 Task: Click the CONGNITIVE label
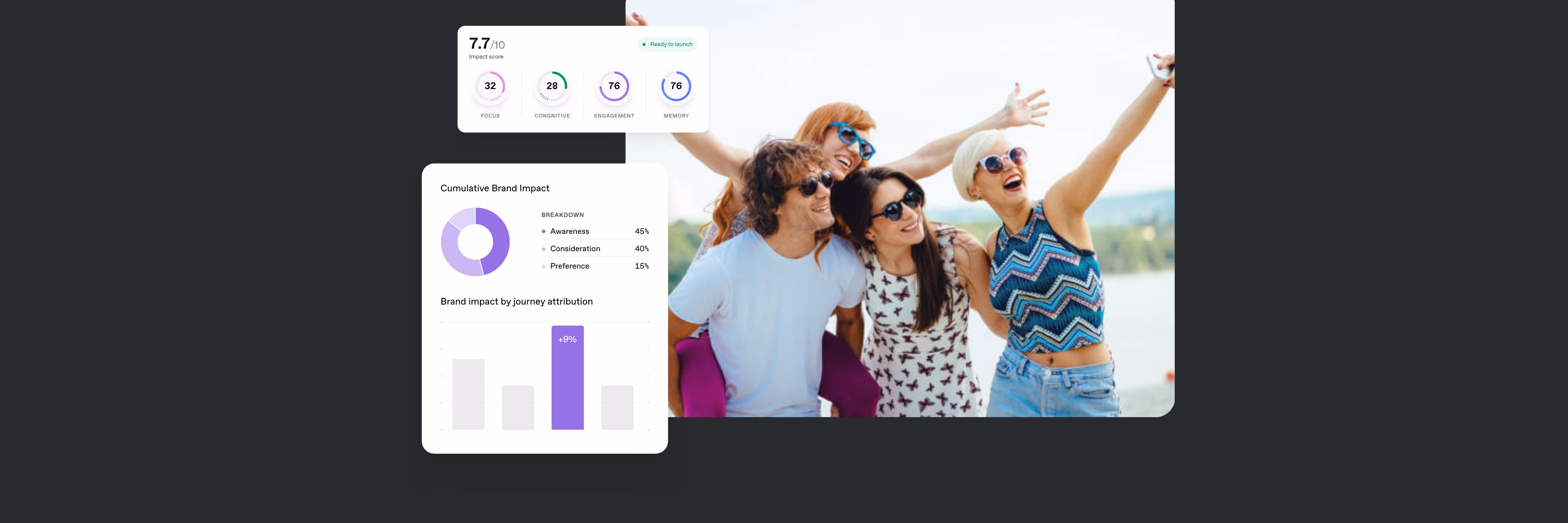point(552,116)
